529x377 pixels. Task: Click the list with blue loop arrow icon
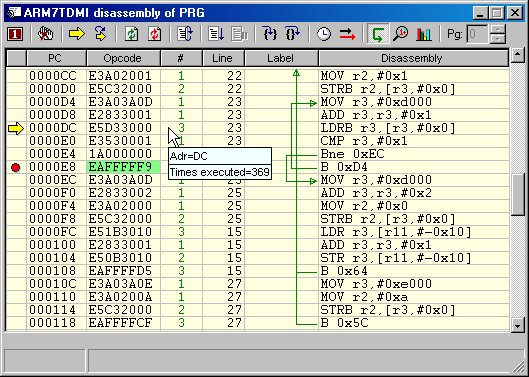coord(185,34)
